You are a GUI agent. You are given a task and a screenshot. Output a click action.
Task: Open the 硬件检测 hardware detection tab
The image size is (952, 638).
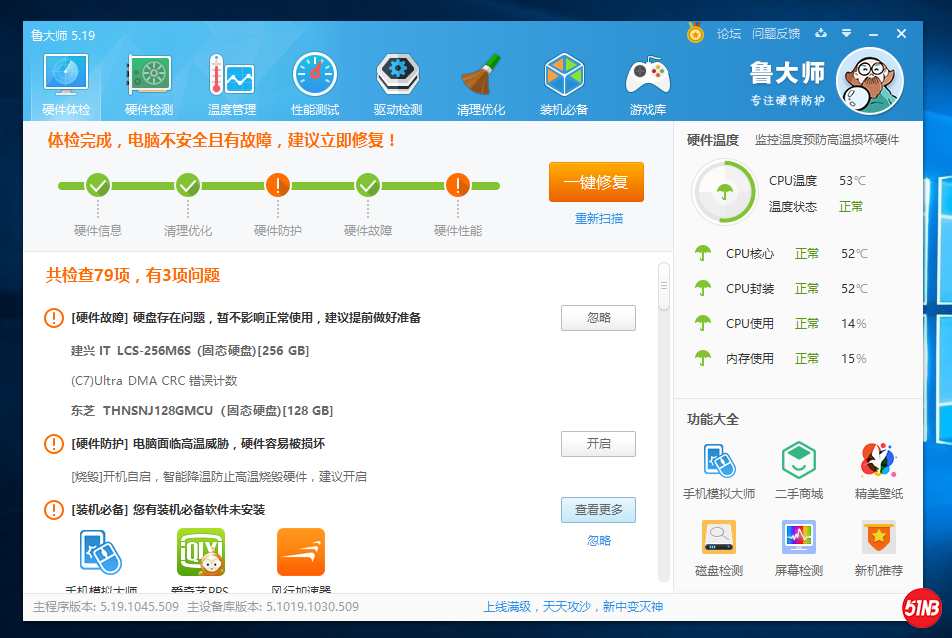coord(149,84)
